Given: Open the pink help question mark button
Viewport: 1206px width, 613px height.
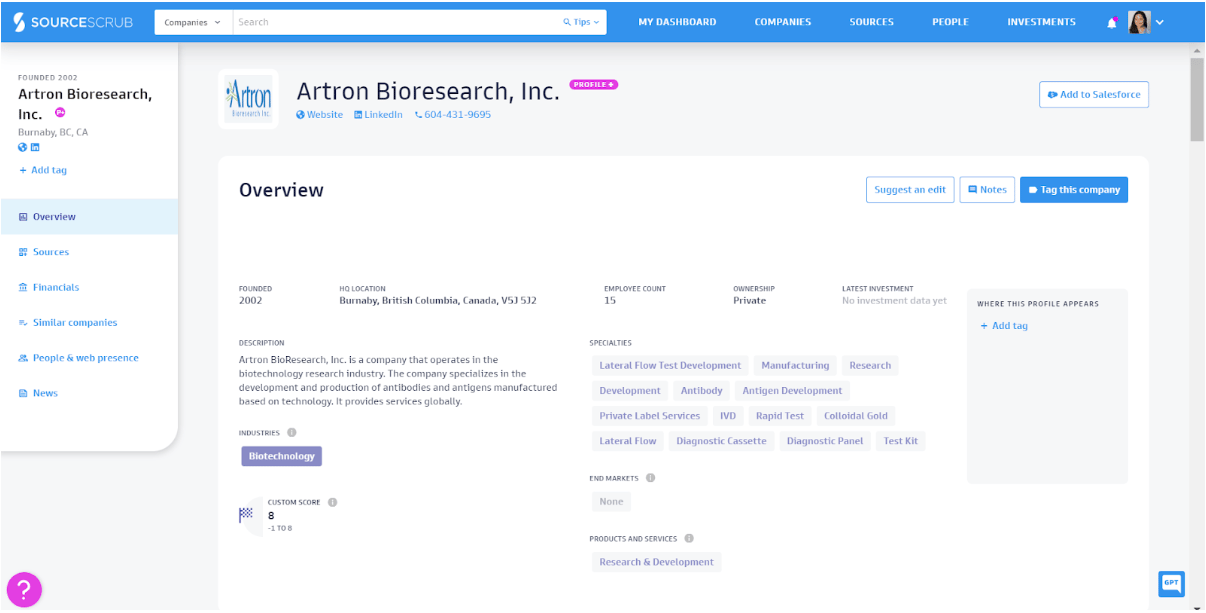Looking at the screenshot, I should [24, 589].
